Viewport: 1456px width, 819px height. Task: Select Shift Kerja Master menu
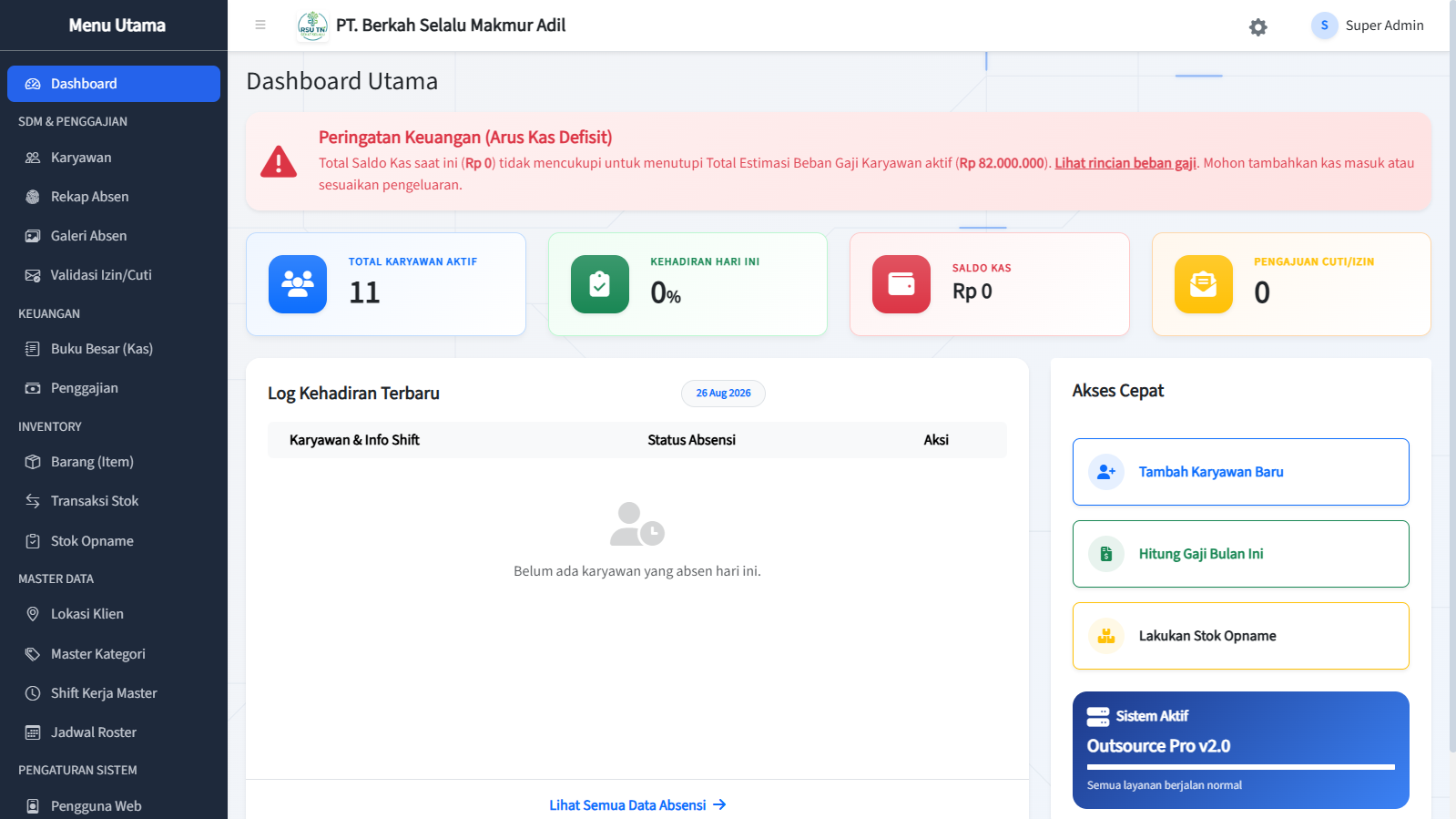114,693
